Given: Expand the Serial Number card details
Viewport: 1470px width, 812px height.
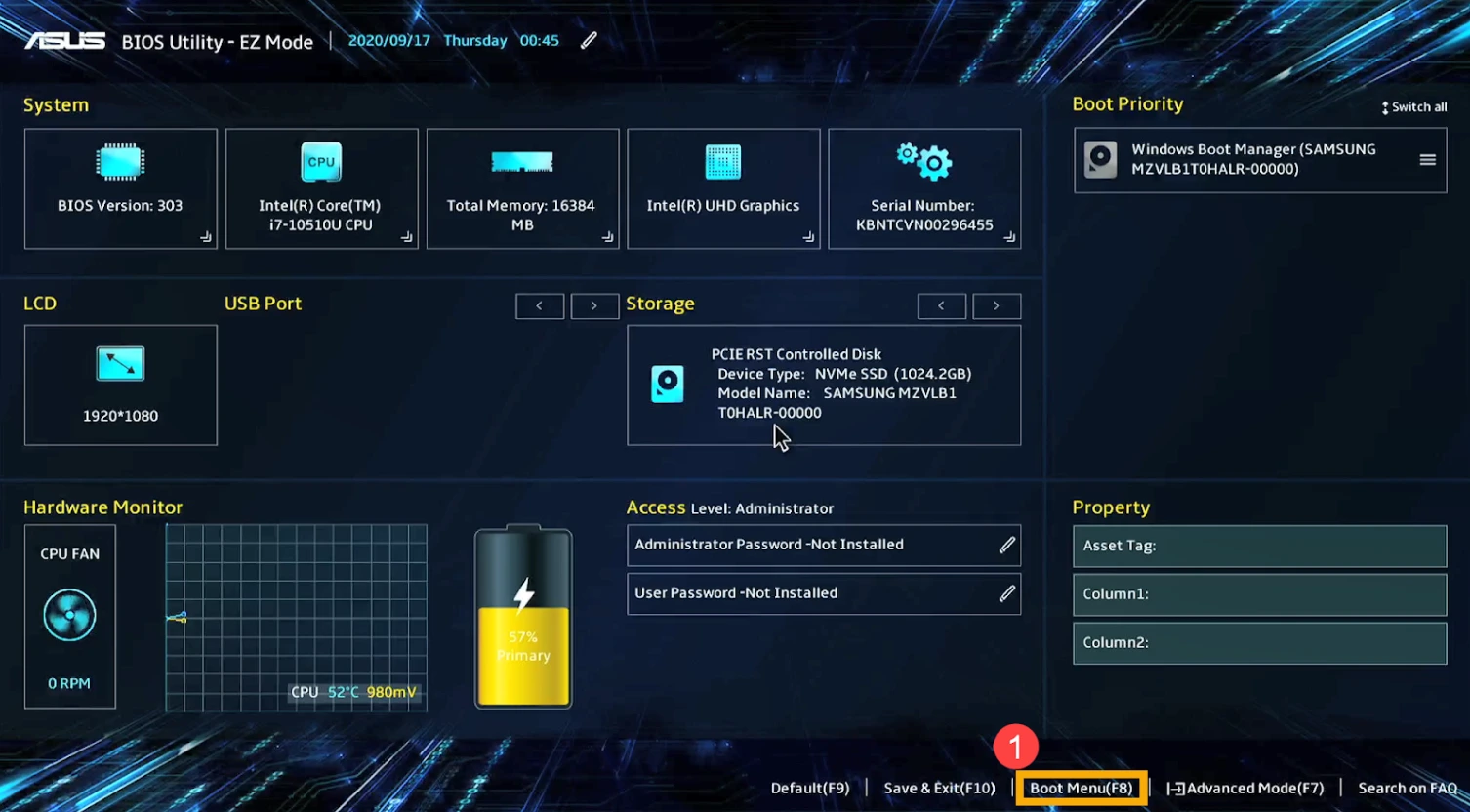Looking at the screenshot, I should coord(1010,237).
